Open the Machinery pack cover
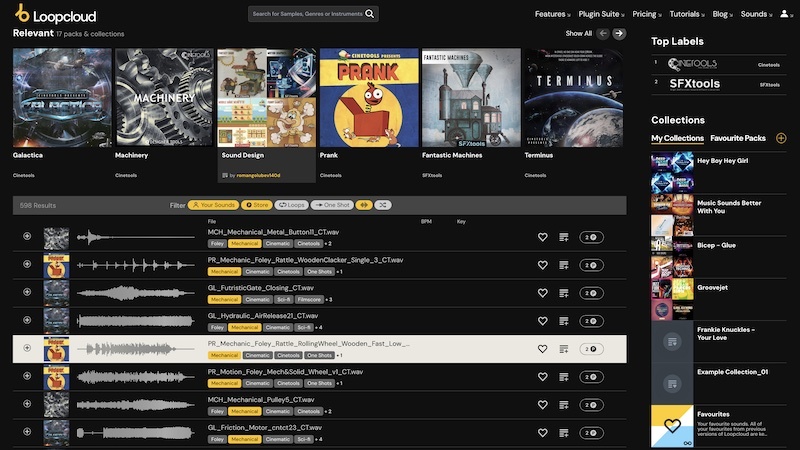The width and height of the screenshot is (800, 450). click(x=164, y=97)
